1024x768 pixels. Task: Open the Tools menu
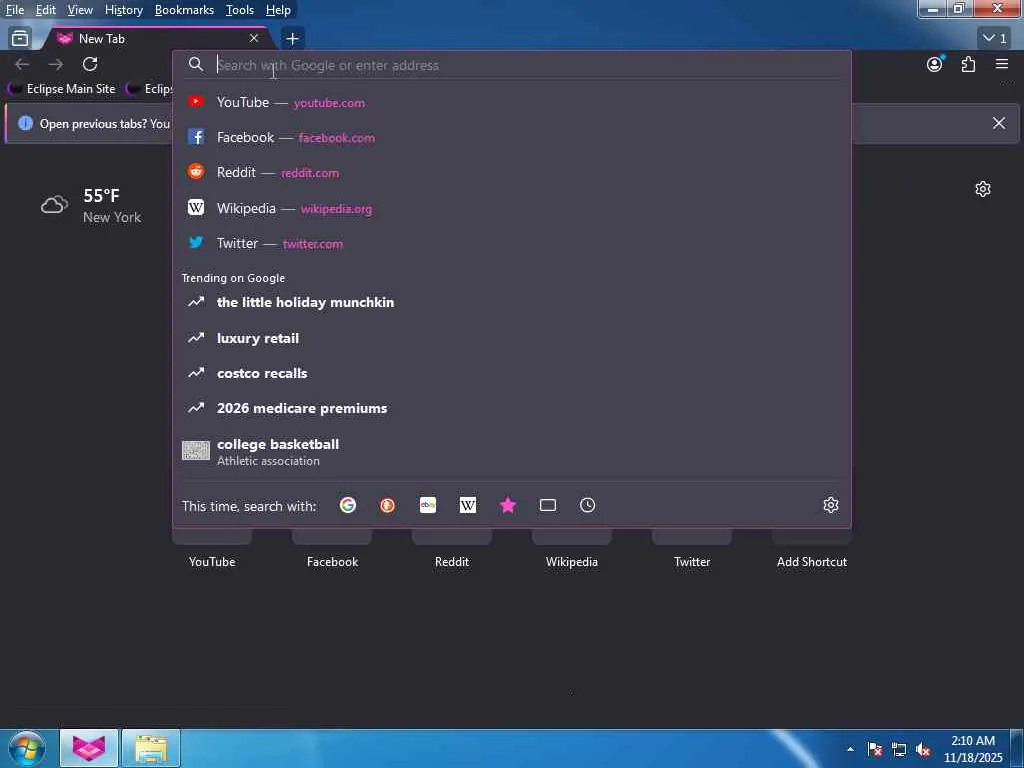point(240,10)
